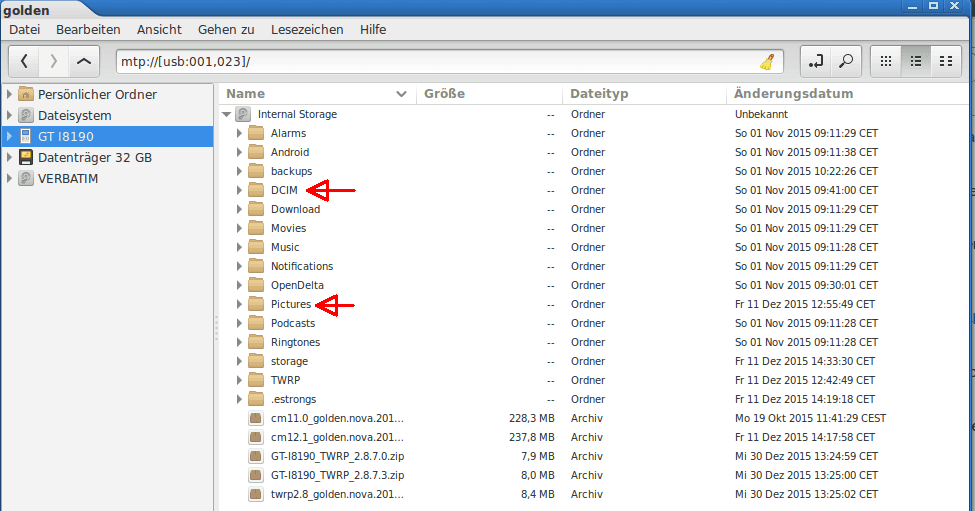Minimize the golden window

pyautogui.click(x=913, y=6)
